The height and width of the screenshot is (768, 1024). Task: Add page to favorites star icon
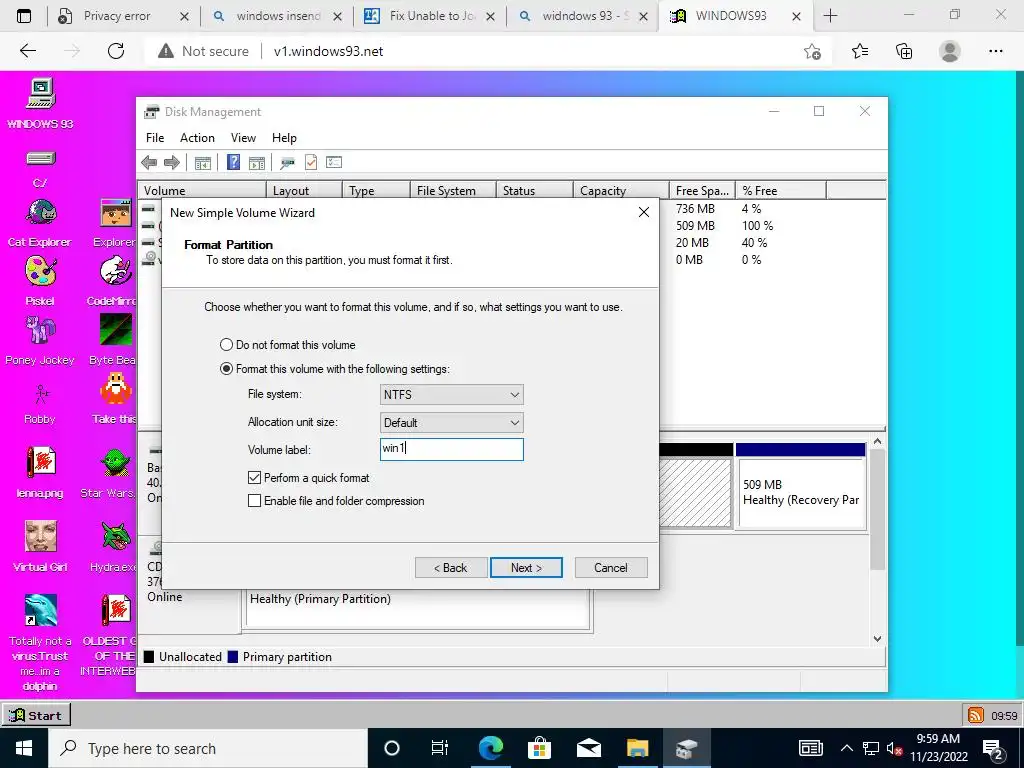coord(812,51)
